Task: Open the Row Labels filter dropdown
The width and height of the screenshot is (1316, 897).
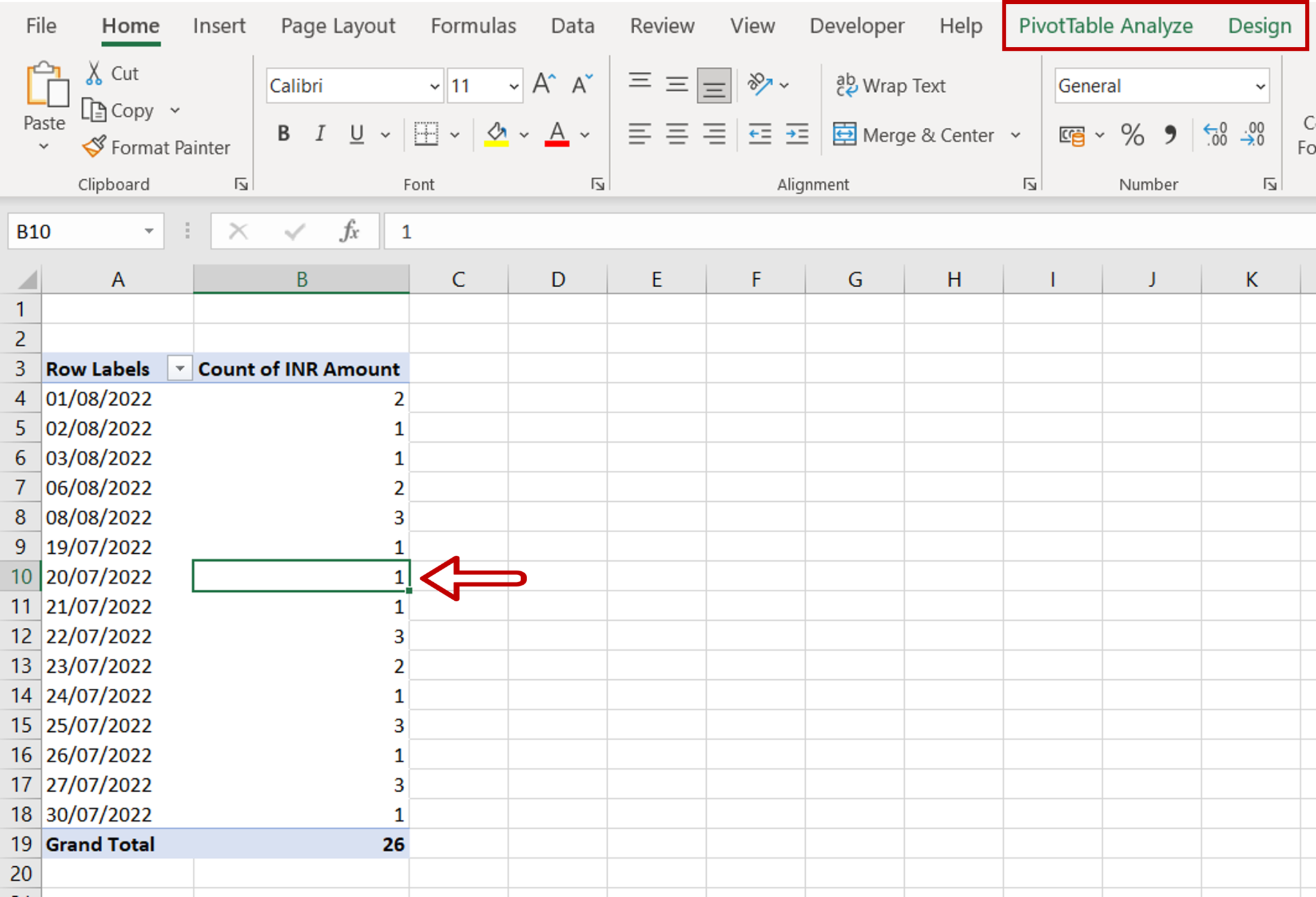Action: pyautogui.click(x=179, y=368)
